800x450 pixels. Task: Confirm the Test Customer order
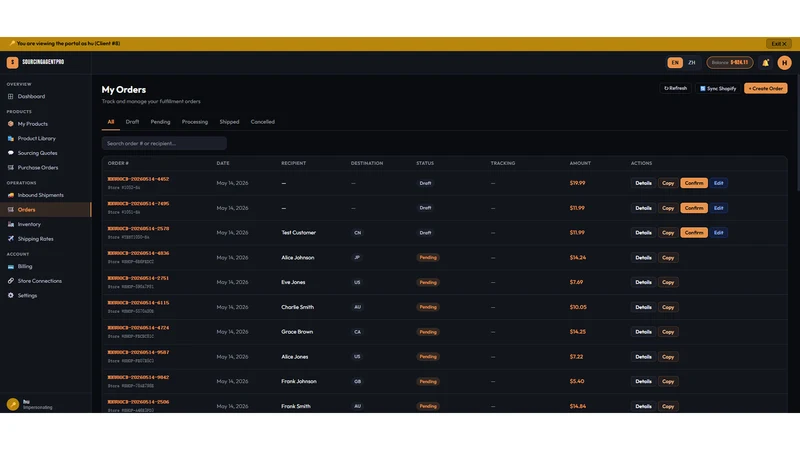click(x=693, y=233)
